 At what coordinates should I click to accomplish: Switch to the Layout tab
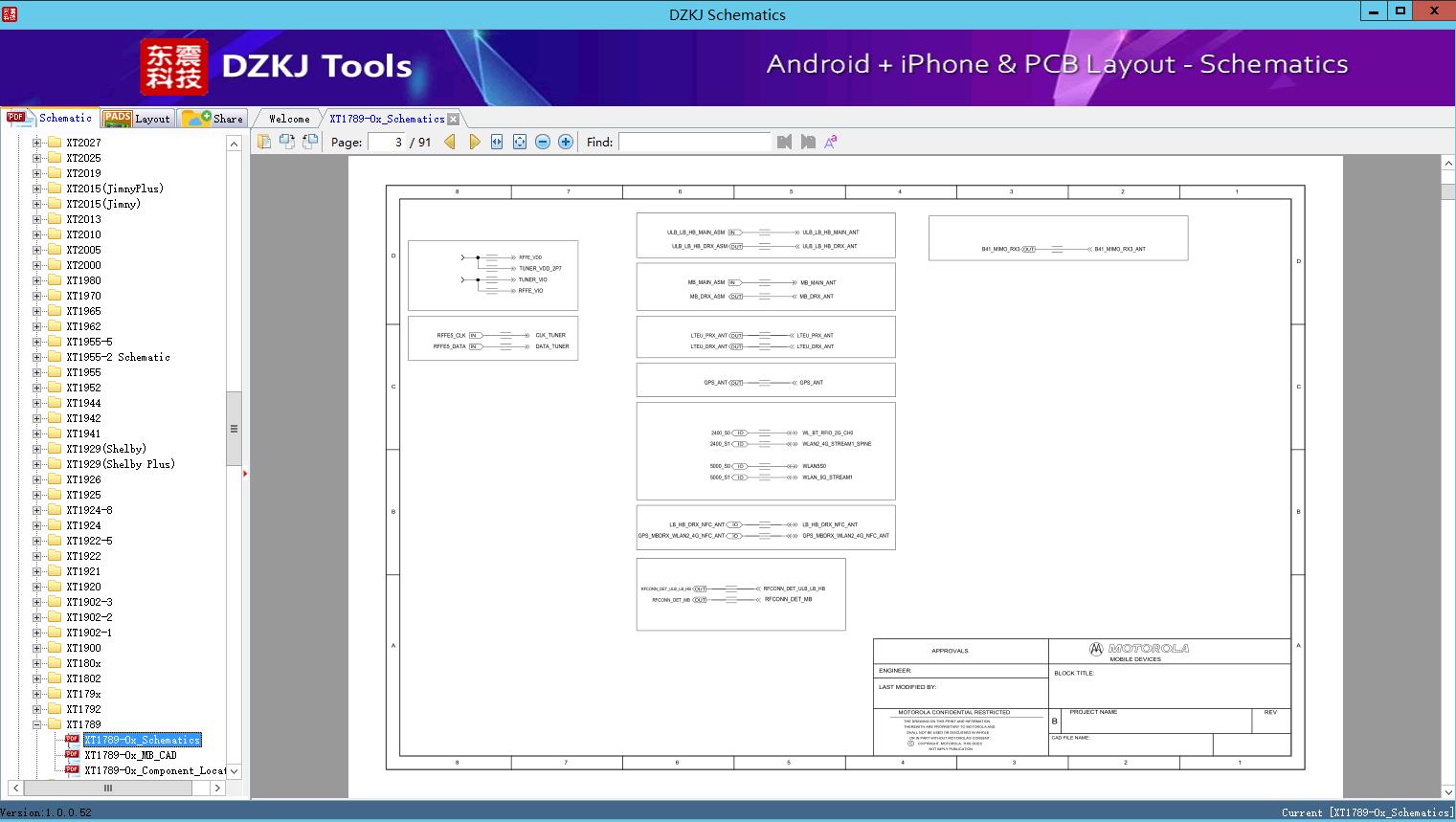click(x=137, y=118)
